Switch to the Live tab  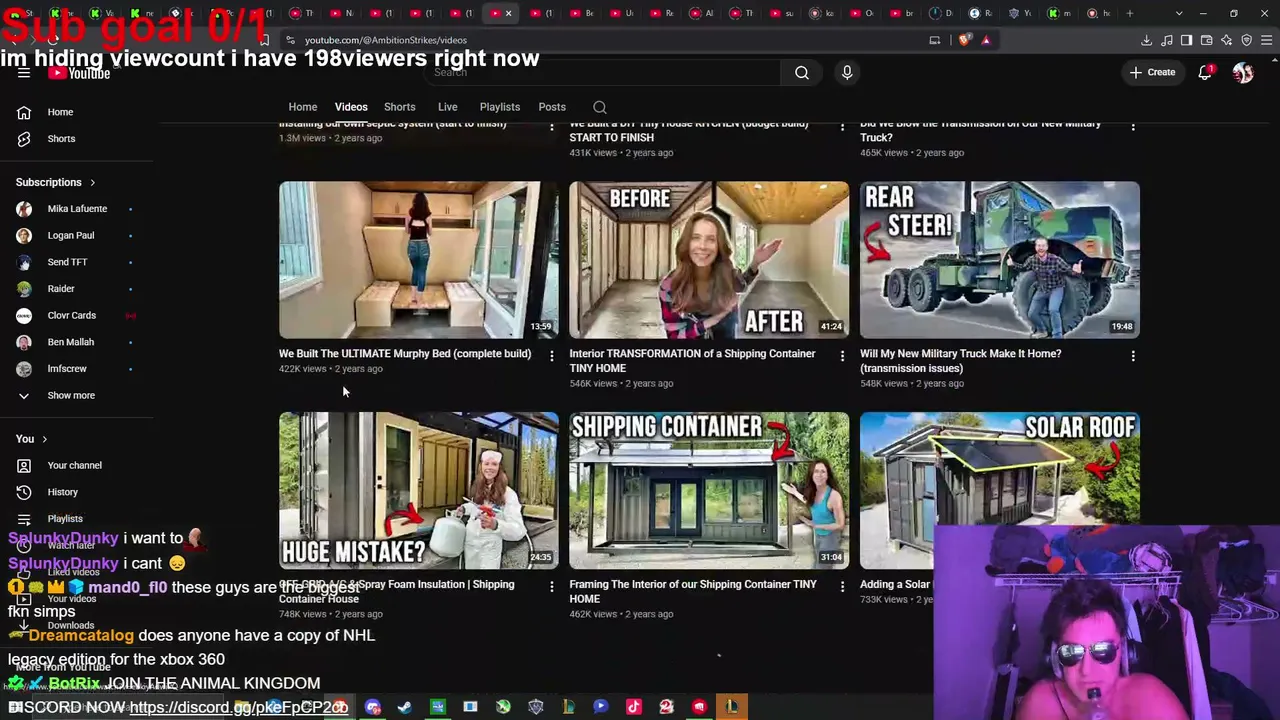click(448, 107)
